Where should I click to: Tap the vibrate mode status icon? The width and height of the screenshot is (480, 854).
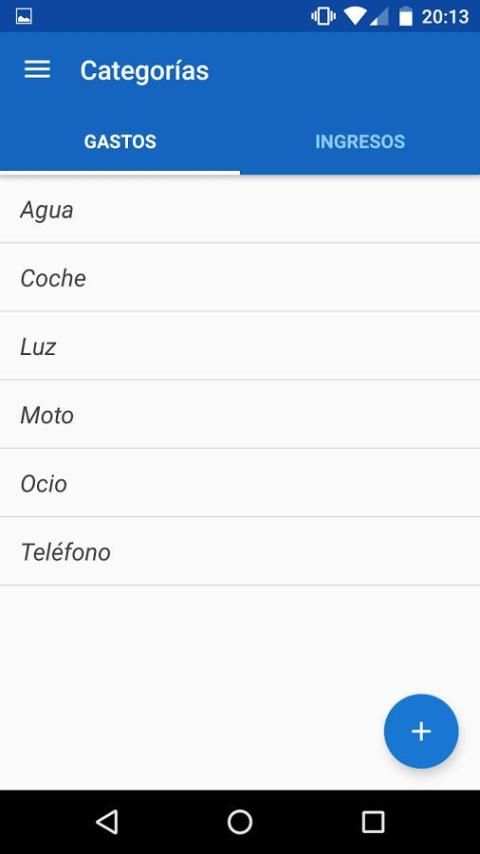click(323, 16)
